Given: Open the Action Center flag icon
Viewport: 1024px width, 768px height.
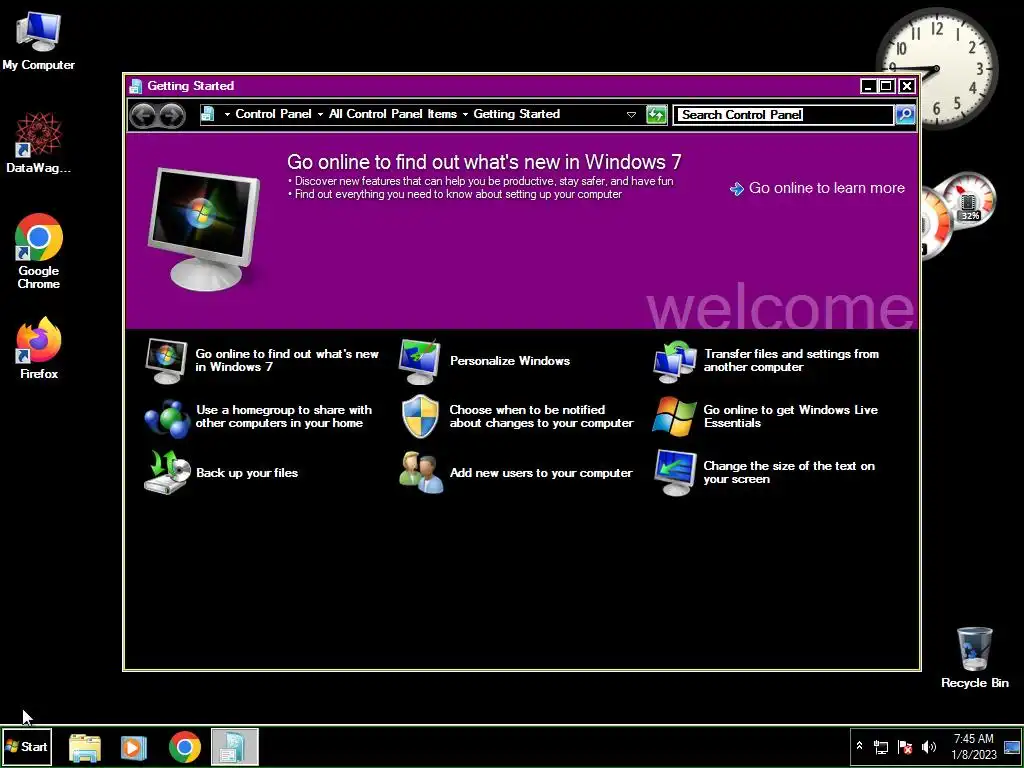Looking at the screenshot, I should [905, 747].
